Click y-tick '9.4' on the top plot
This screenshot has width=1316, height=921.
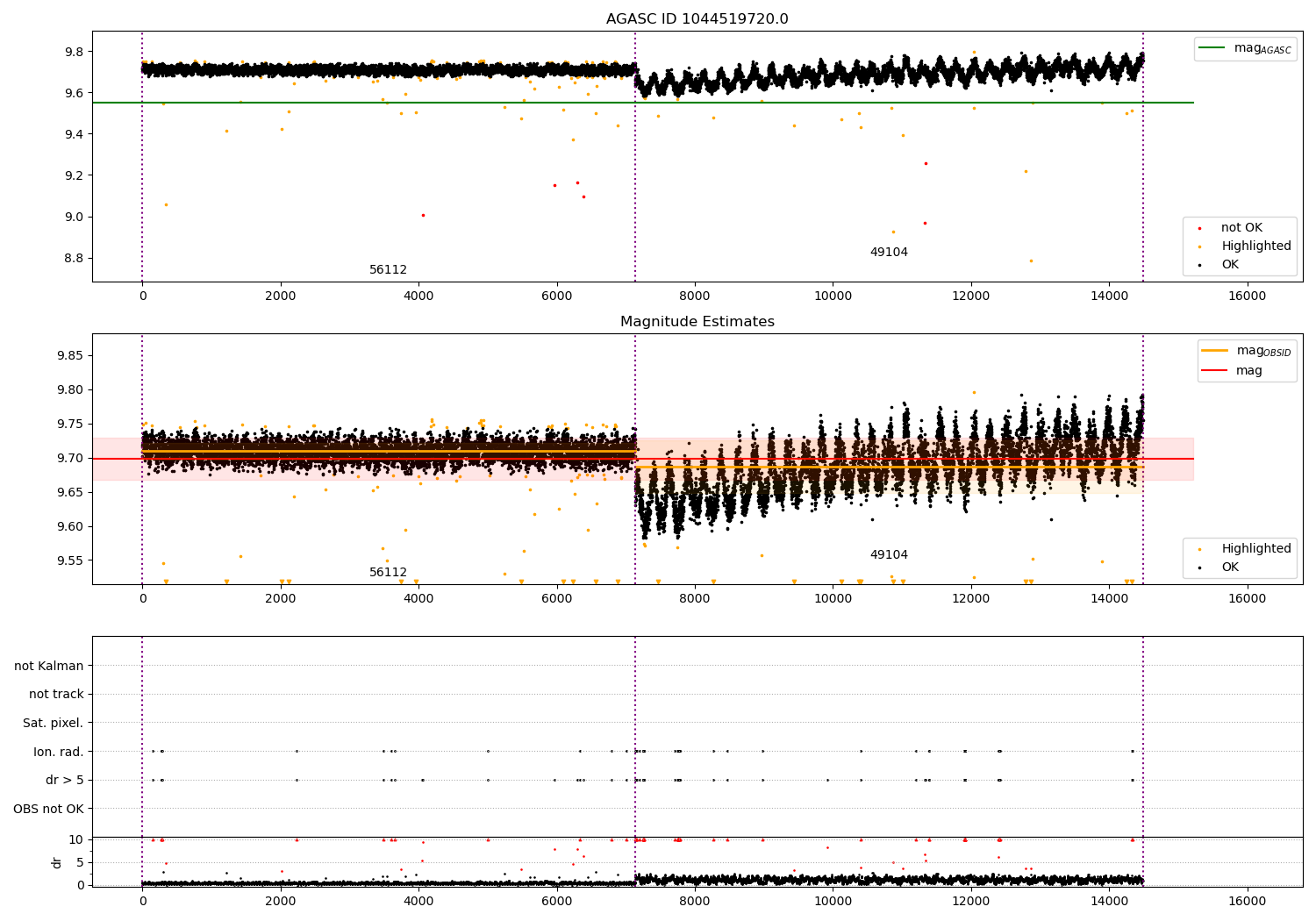coord(73,134)
